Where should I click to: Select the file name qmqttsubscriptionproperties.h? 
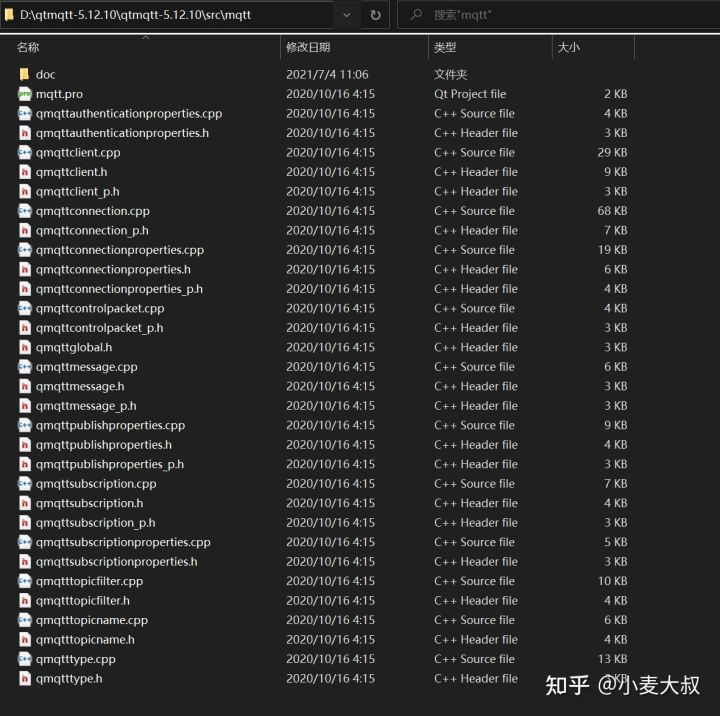pos(117,562)
